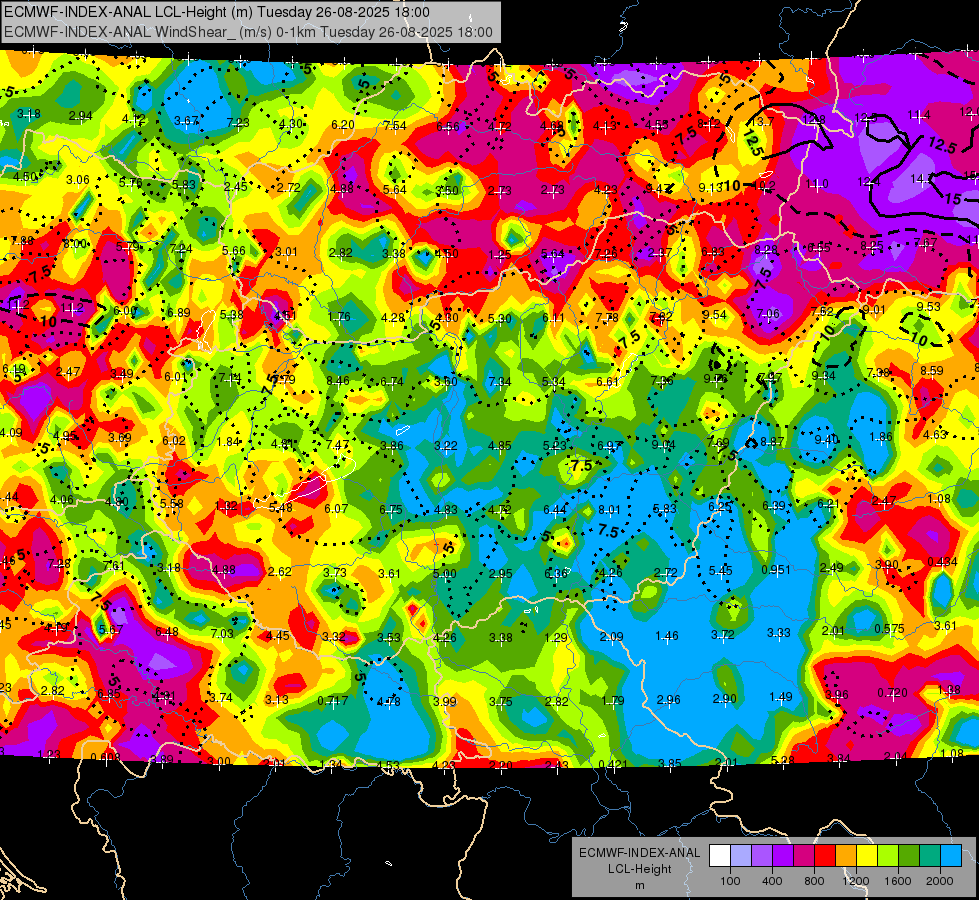Image resolution: width=979 pixels, height=900 pixels.
Task: Click the wind shear value 9.54
Action: coord(714,315)
